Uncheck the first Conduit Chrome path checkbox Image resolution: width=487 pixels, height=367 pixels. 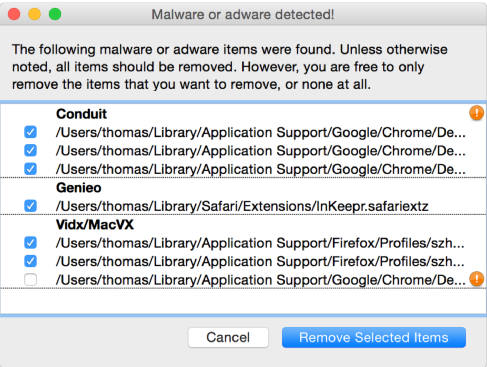point(30,132)
